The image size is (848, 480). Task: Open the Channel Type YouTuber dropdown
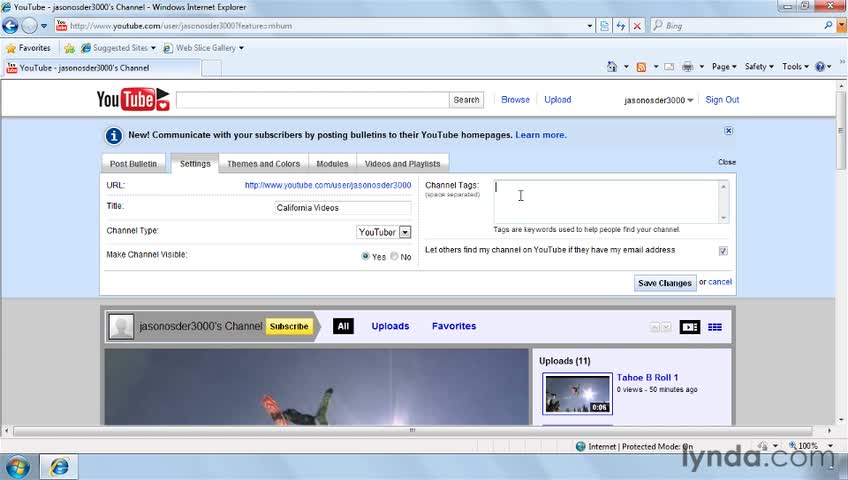384,232
